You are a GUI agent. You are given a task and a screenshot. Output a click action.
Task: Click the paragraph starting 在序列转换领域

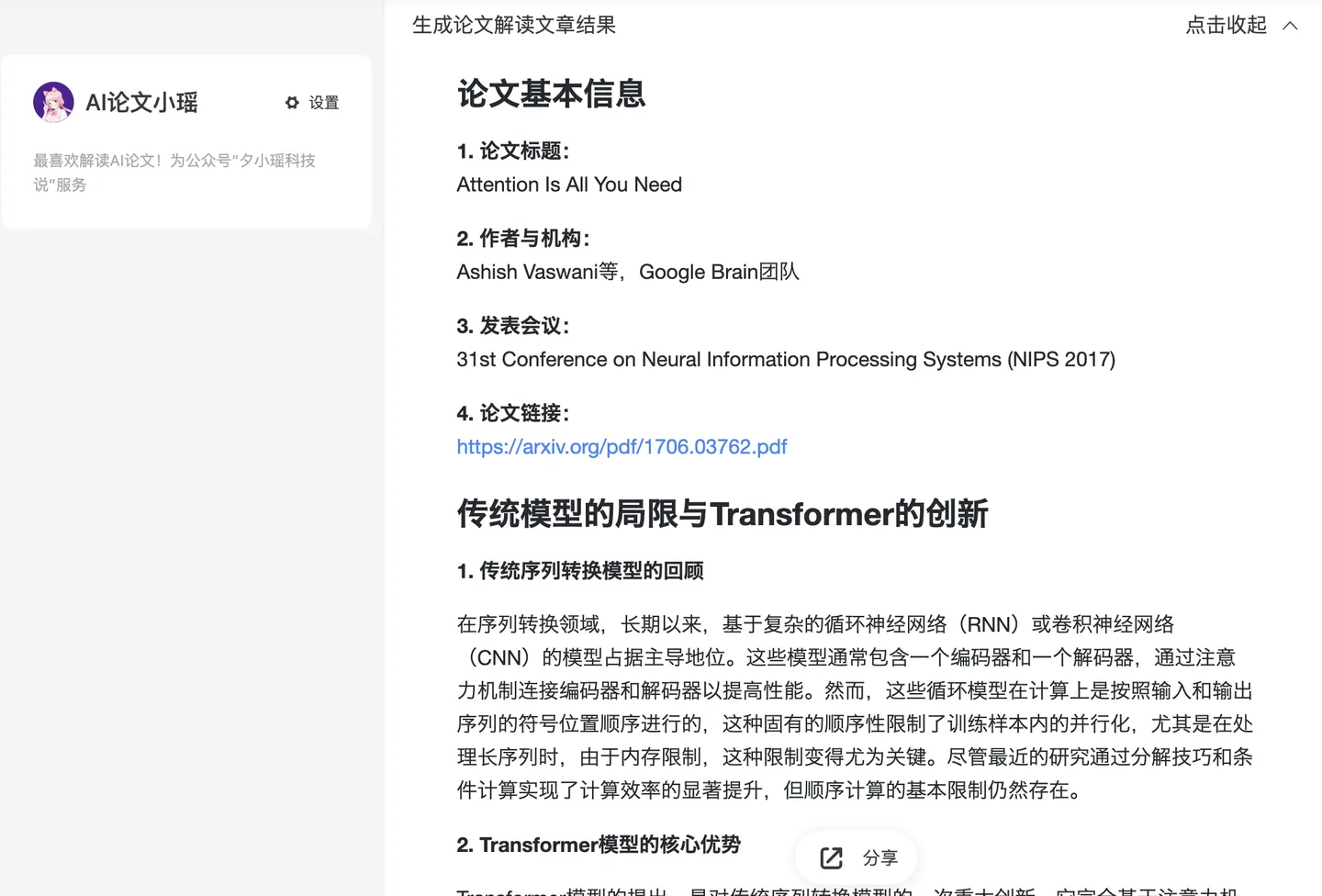(855, 707)
